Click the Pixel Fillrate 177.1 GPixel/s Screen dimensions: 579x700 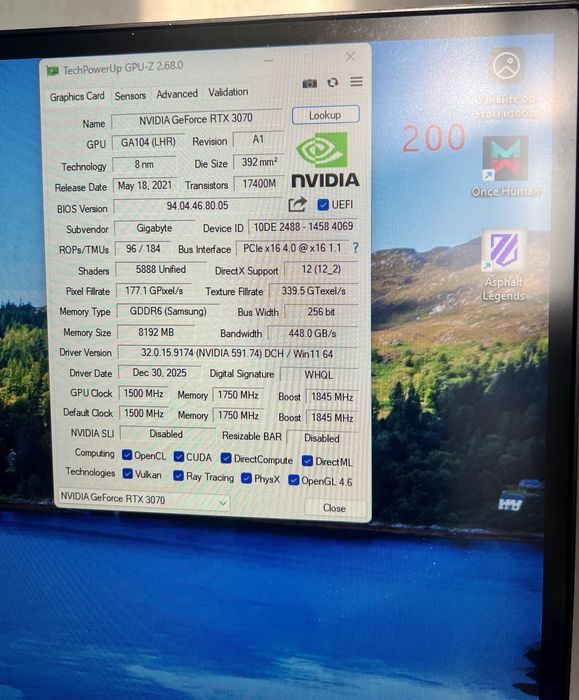[x=154, y=291]
